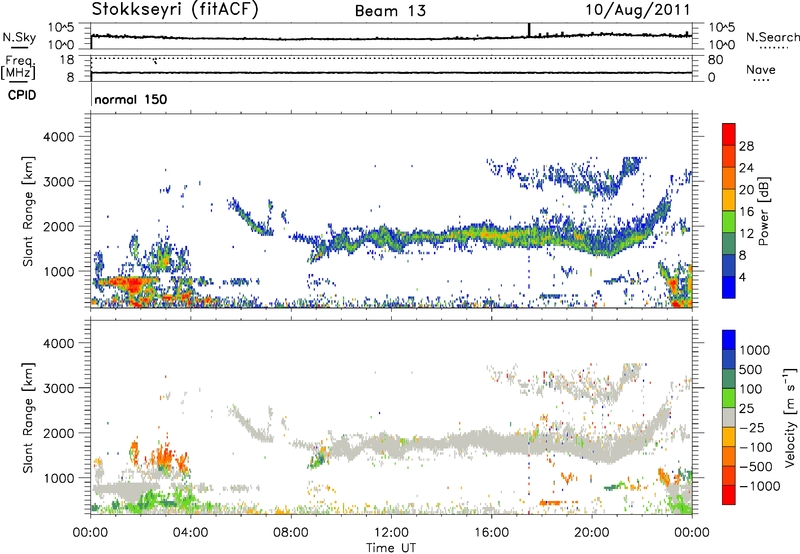This screenshot has height=554, width=800.
Task: Click the 'N.Sky' legend label
Action: click(19, 37)
